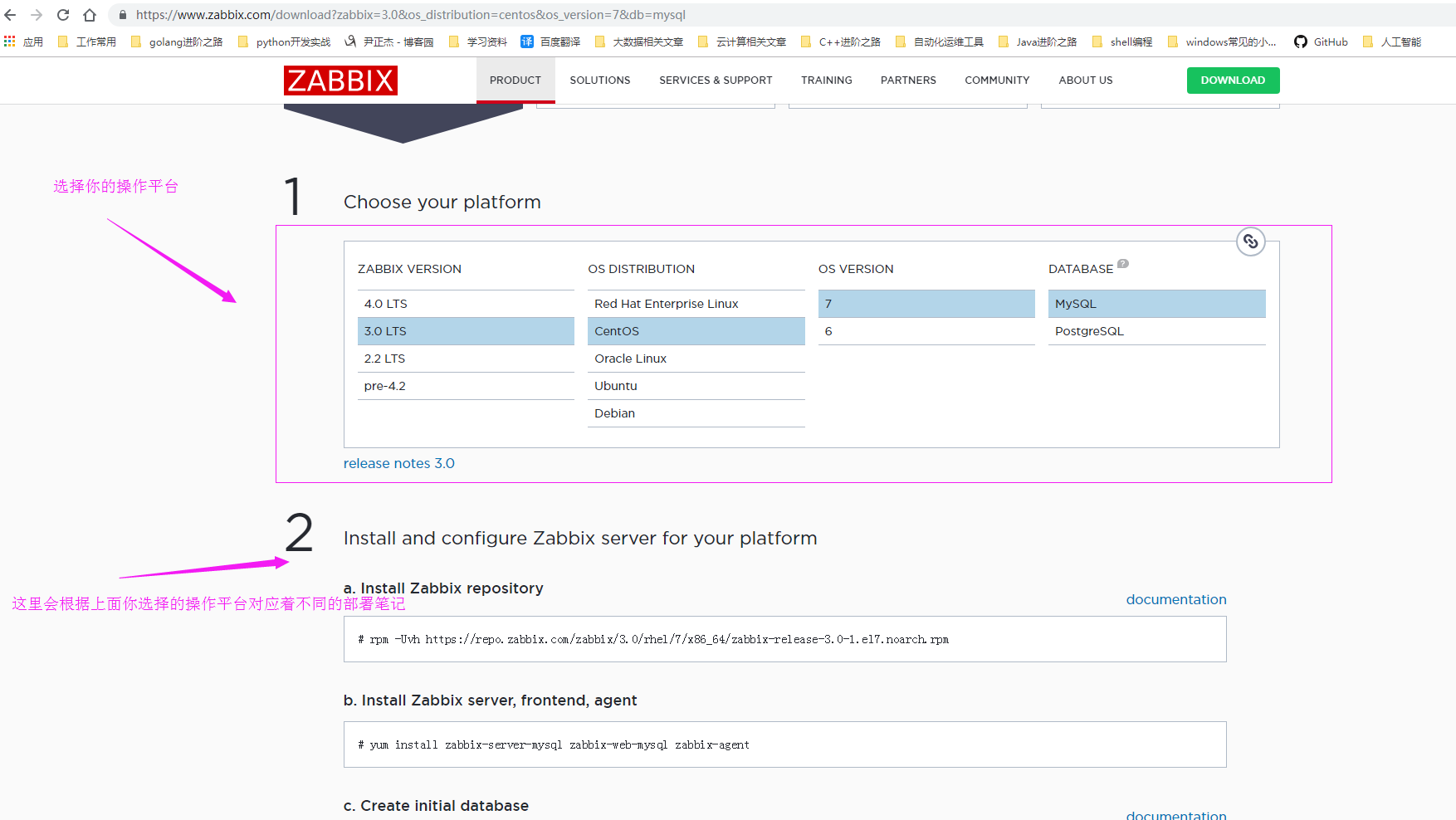Open documentation link beside Create initial database

[x=1176, y=815]
